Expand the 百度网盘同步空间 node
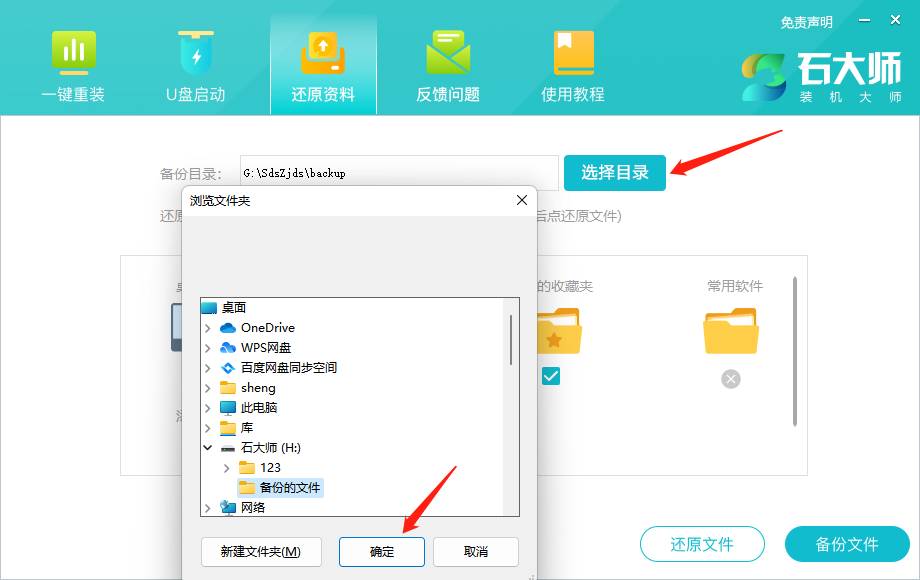 point(208,368)
